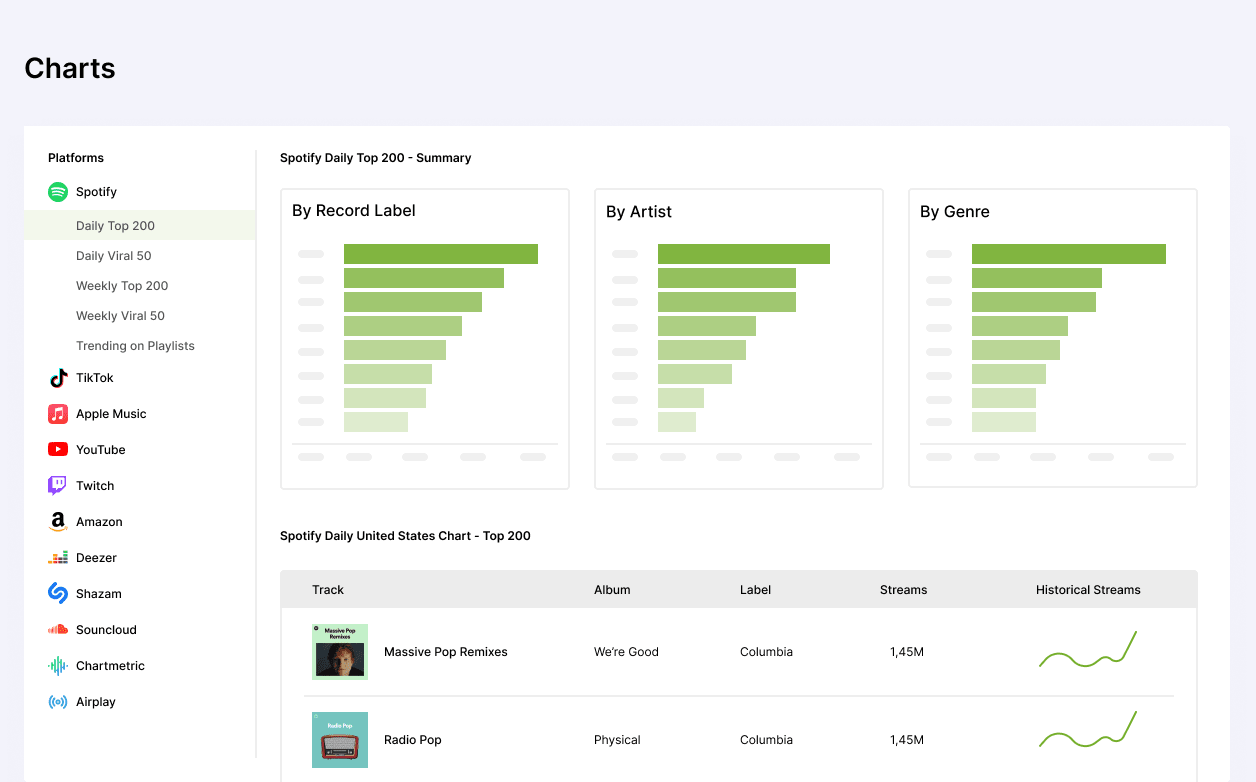Click the Radio Pop track name
Image resolution: width=1256 pixels, height=782 pixels.
click(413, 740)
